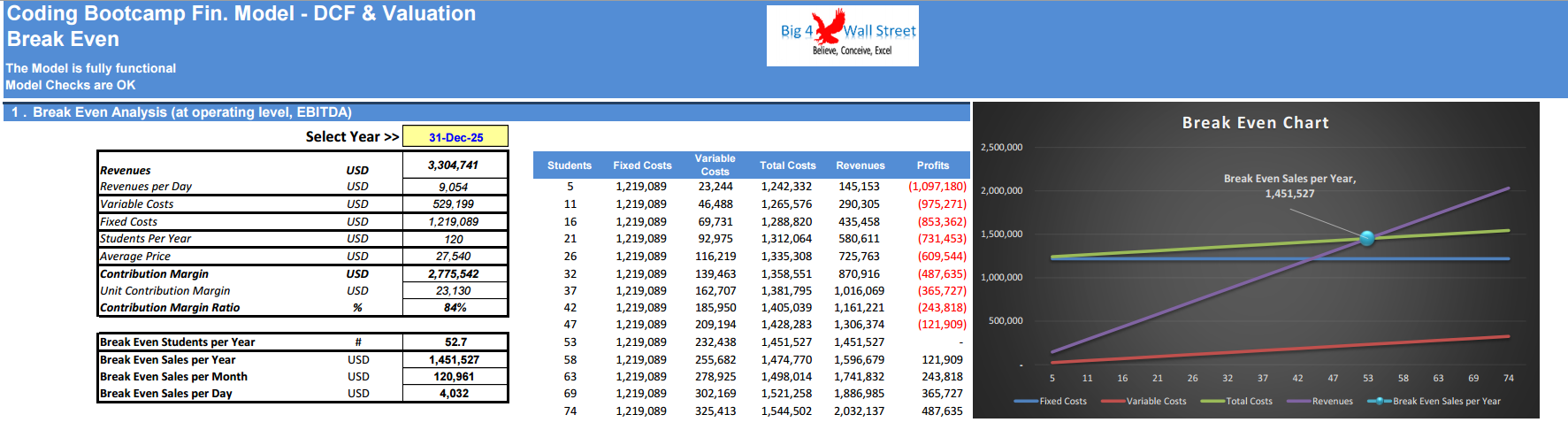Click the Total Costs column header
Image resolution: width=1568 pixels, height=430 pixels.
pyautogui.click(x=787, y=165)
